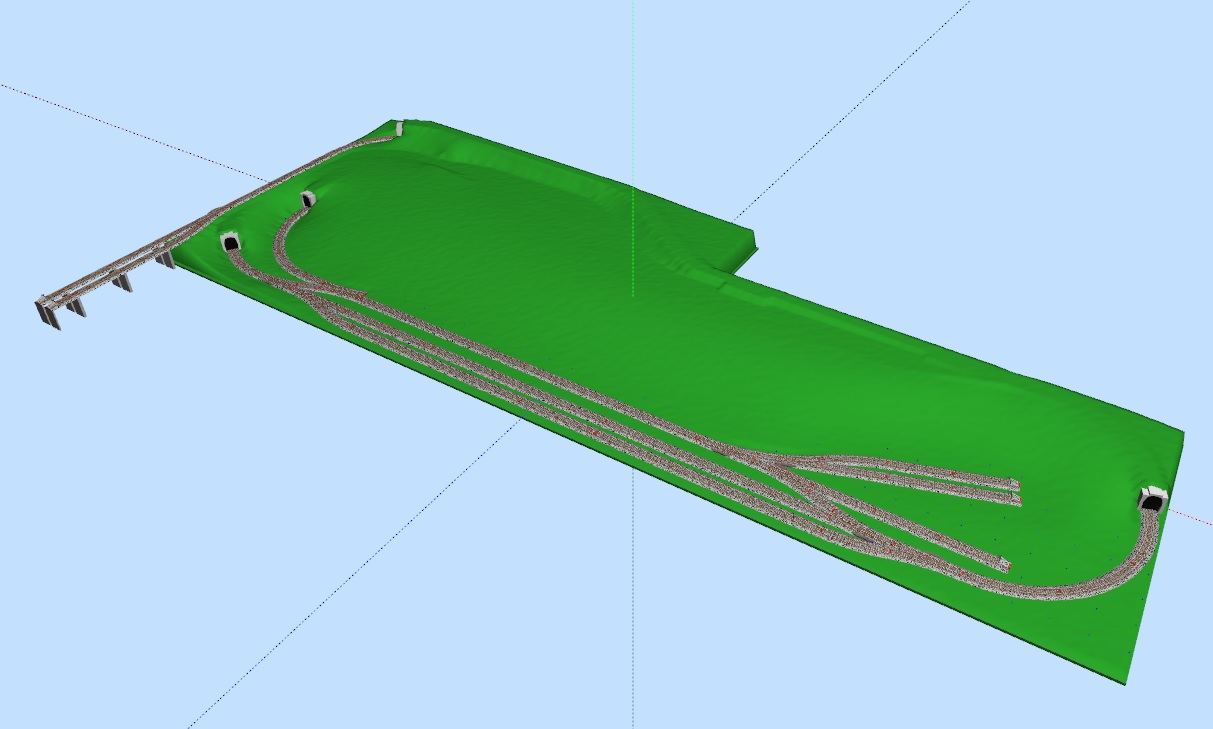Screen dimensions: 1213x729
Task: Click the leftmost tunnel portal near the bridge
Action: (x=231, y=242)
